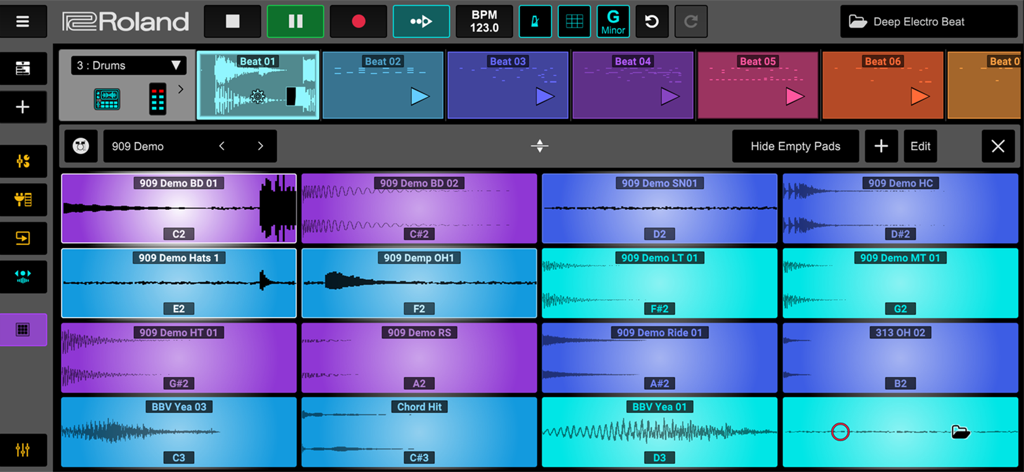This screenshot has width=1024, height=472.
Task: Expand the track panel chevron arrow
Action: pyautogui.click(x=181, y=89)
